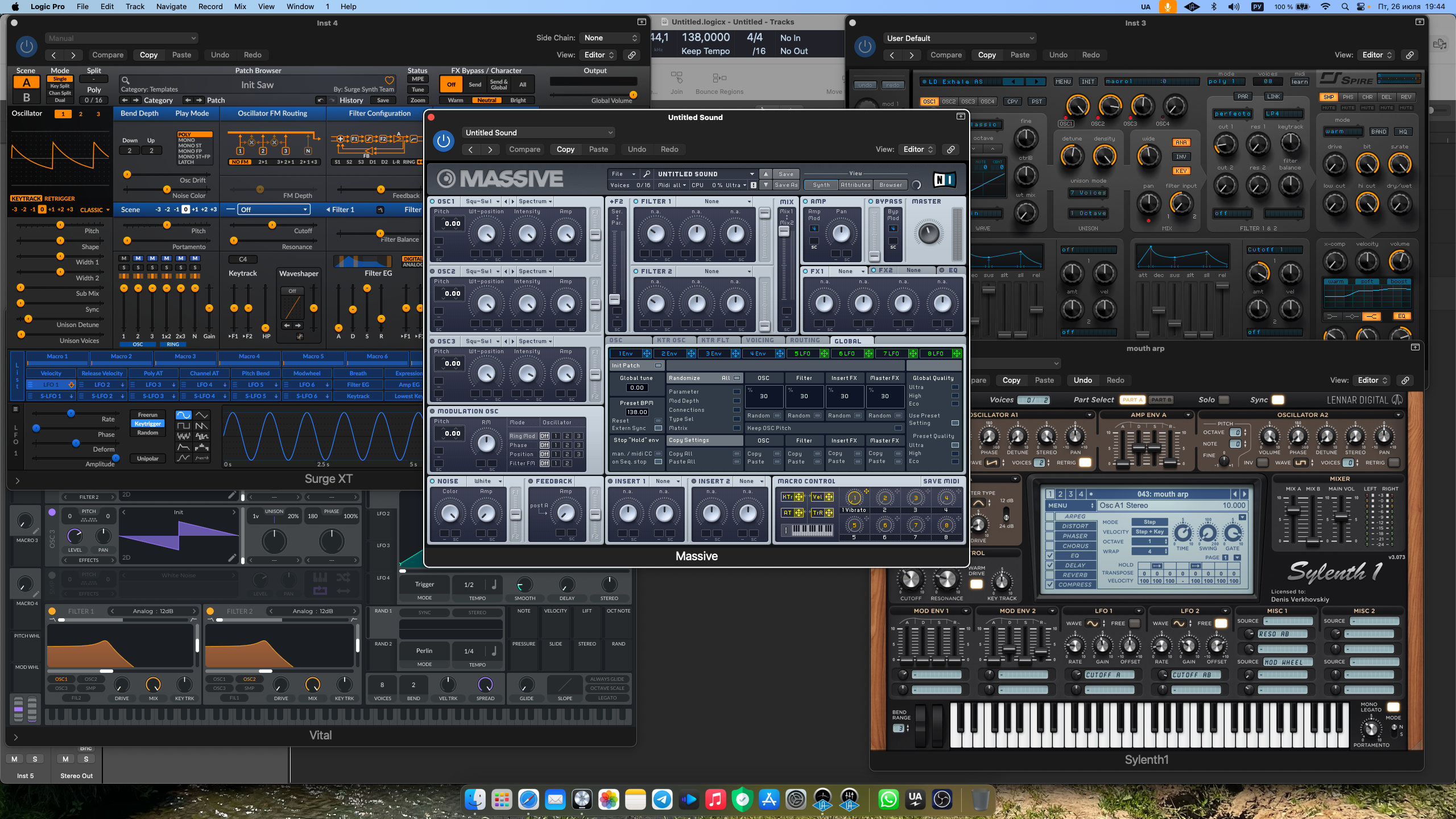Viewport: 1456px width, 819px height.
Task: Click Surge patch search magnifier icon
Action: click(x=126, y=80)
